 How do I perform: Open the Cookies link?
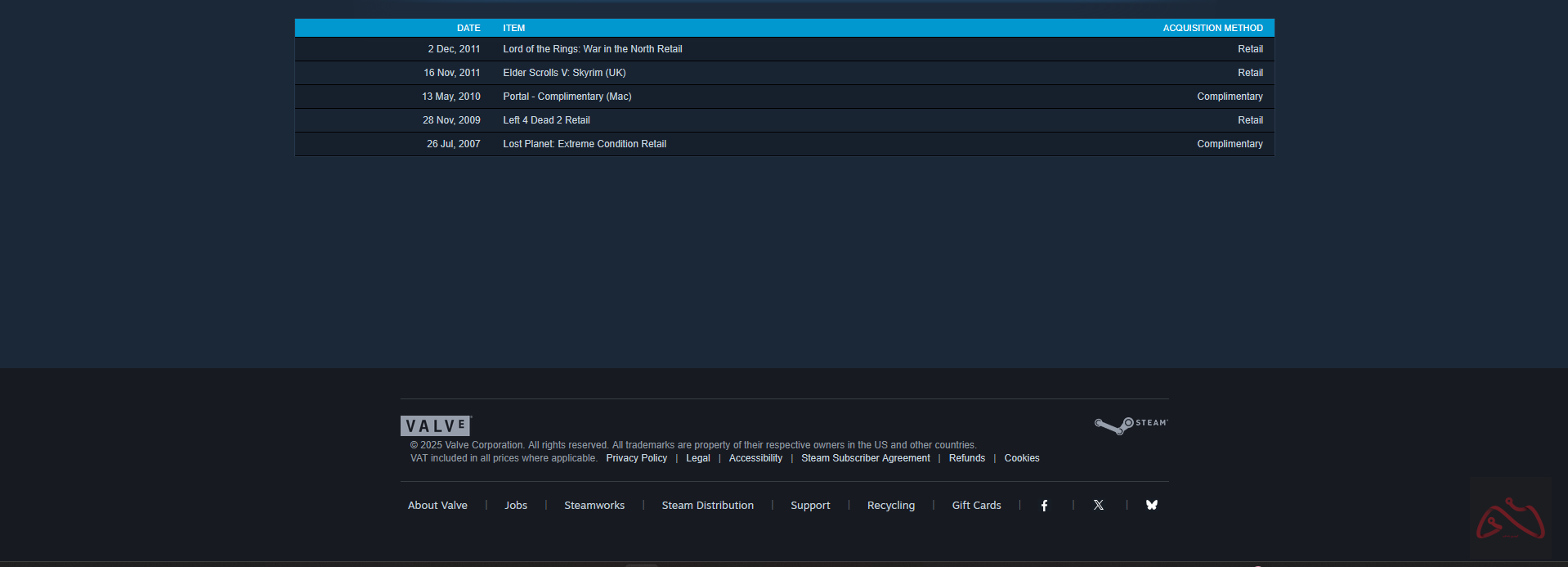(x=1021, y=458)
